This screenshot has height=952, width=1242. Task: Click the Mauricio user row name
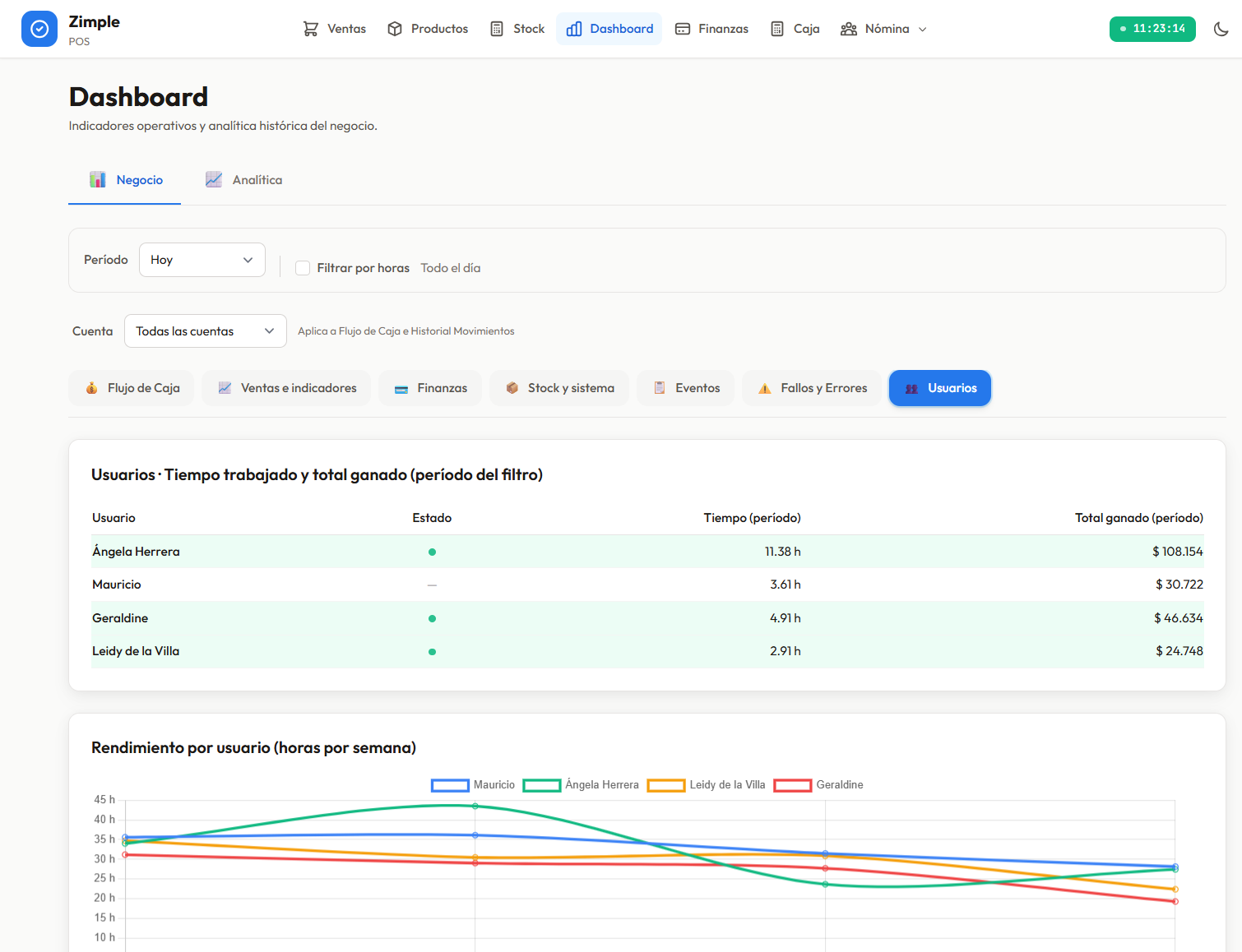117,585
